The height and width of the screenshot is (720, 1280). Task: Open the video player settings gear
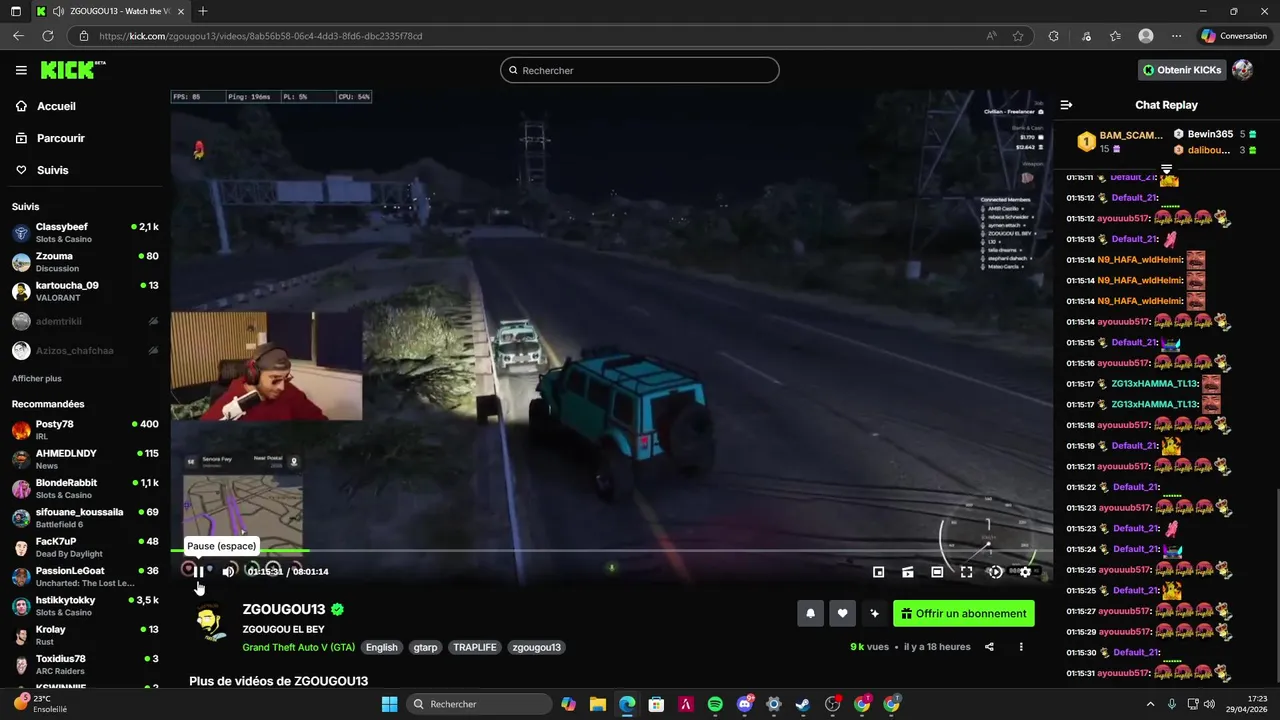click(1024, 572)
